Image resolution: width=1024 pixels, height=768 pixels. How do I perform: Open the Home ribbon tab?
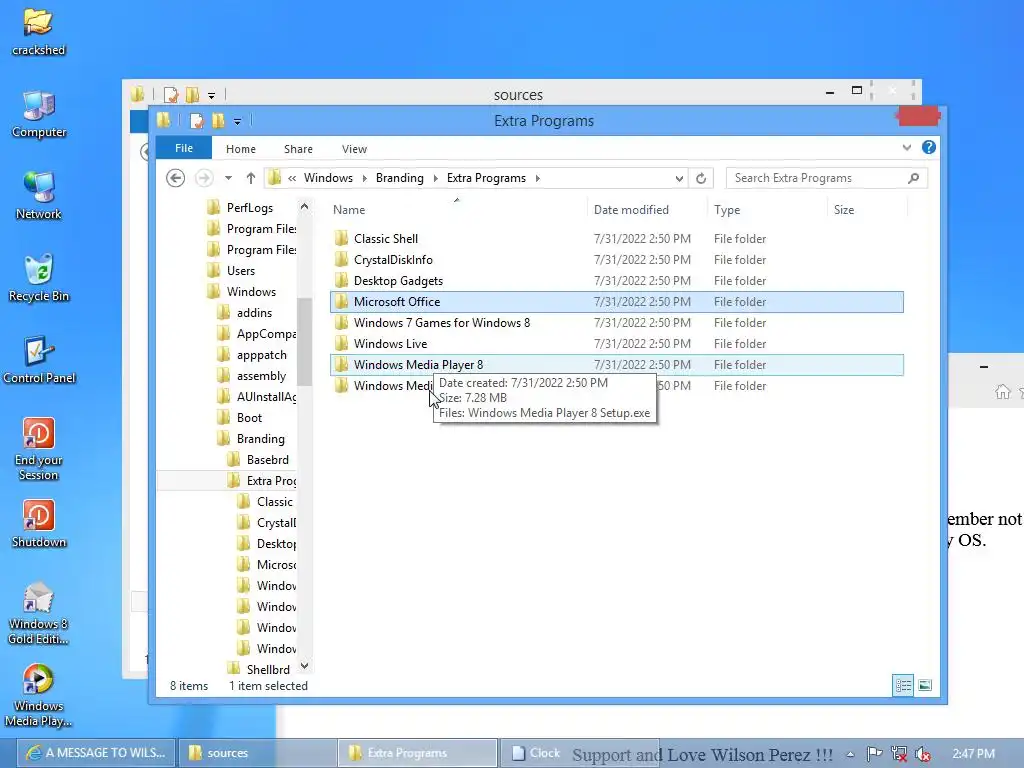241,149
